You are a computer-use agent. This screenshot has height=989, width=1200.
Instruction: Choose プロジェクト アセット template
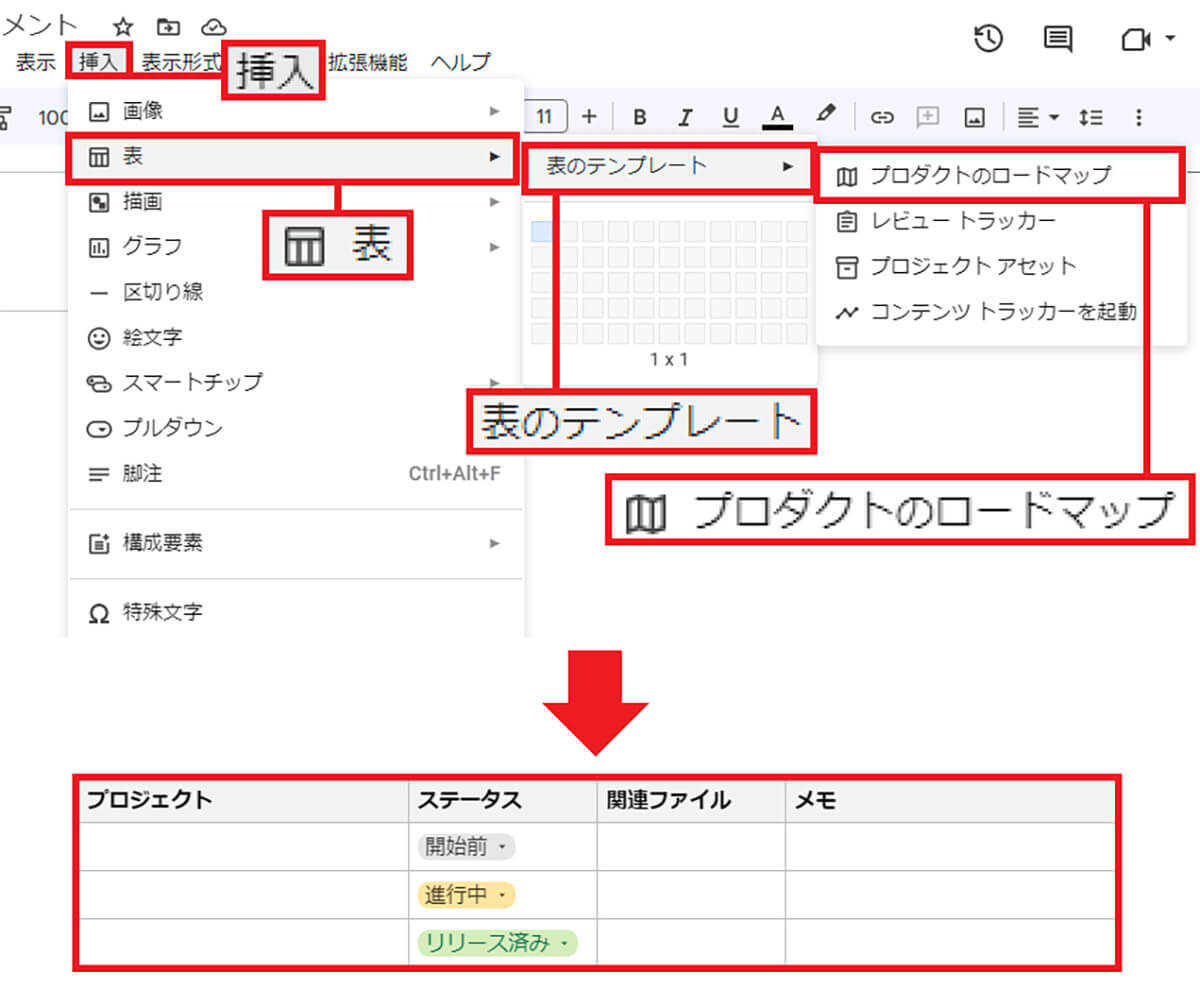click(x=1000, y=267)
